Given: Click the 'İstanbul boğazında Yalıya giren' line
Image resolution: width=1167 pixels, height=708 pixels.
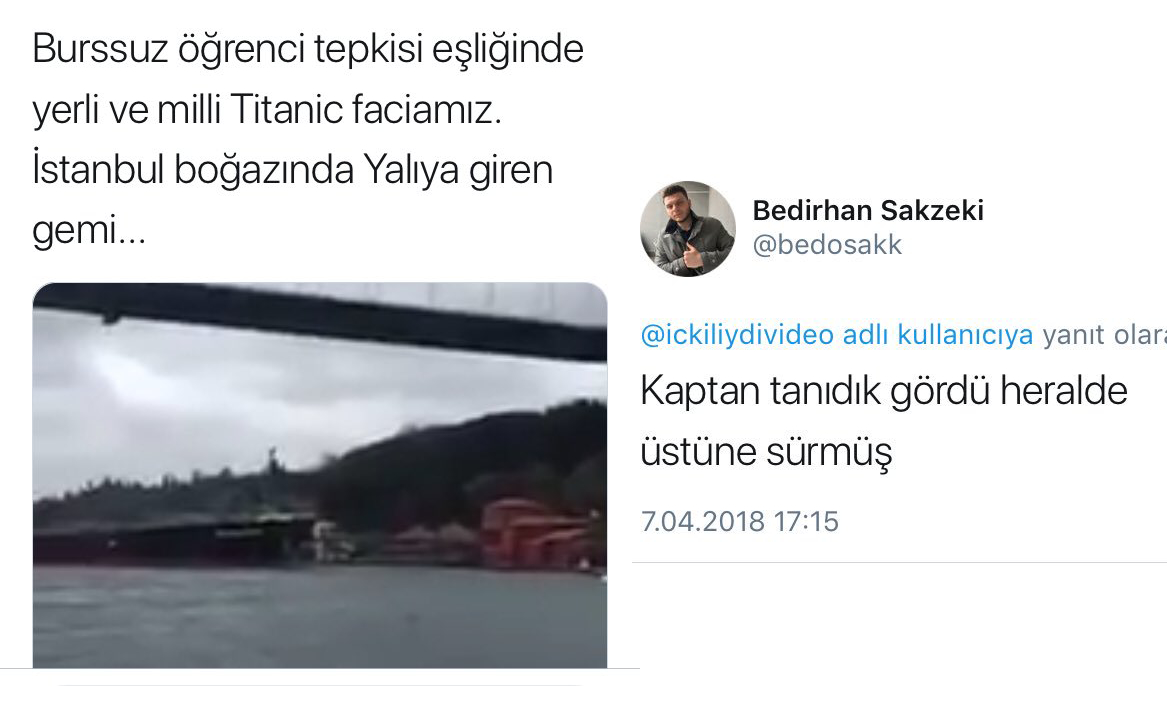Looking at the screenshot, I should (292, 170).
